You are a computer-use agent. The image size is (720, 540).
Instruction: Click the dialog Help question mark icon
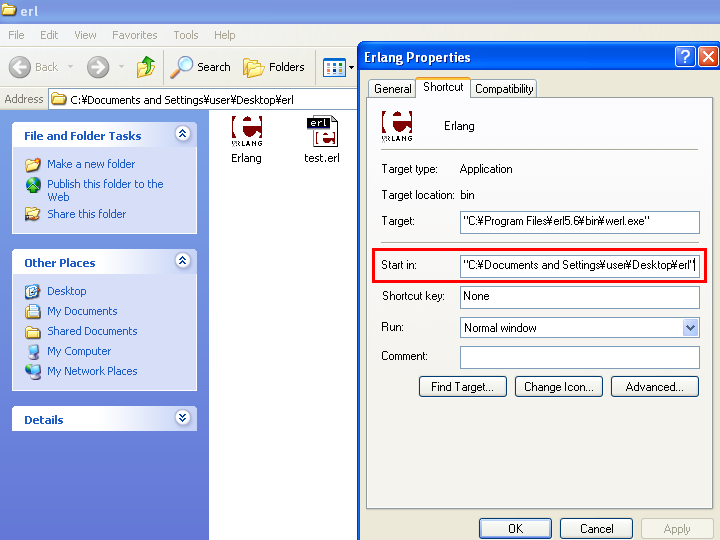685,57
